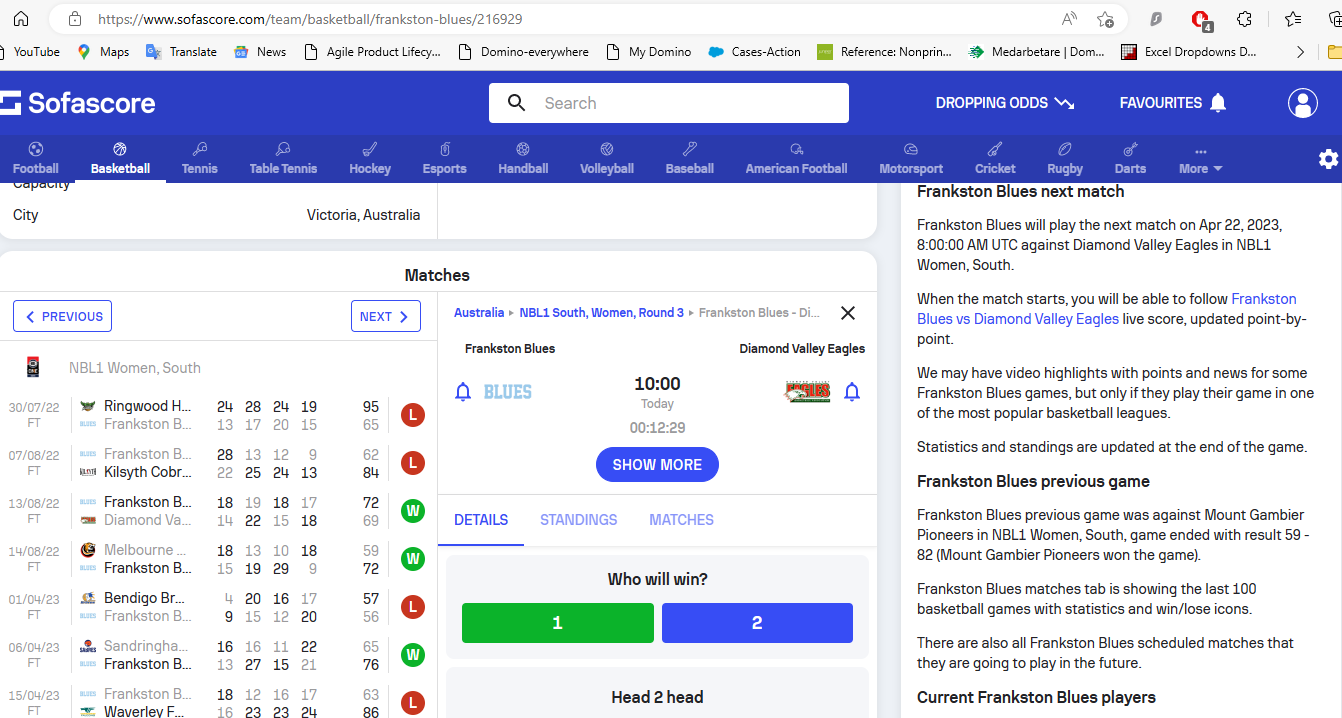This screenshot has height=718, width=1342.
Task: Click the Show More button
Action: pos(657,465)
